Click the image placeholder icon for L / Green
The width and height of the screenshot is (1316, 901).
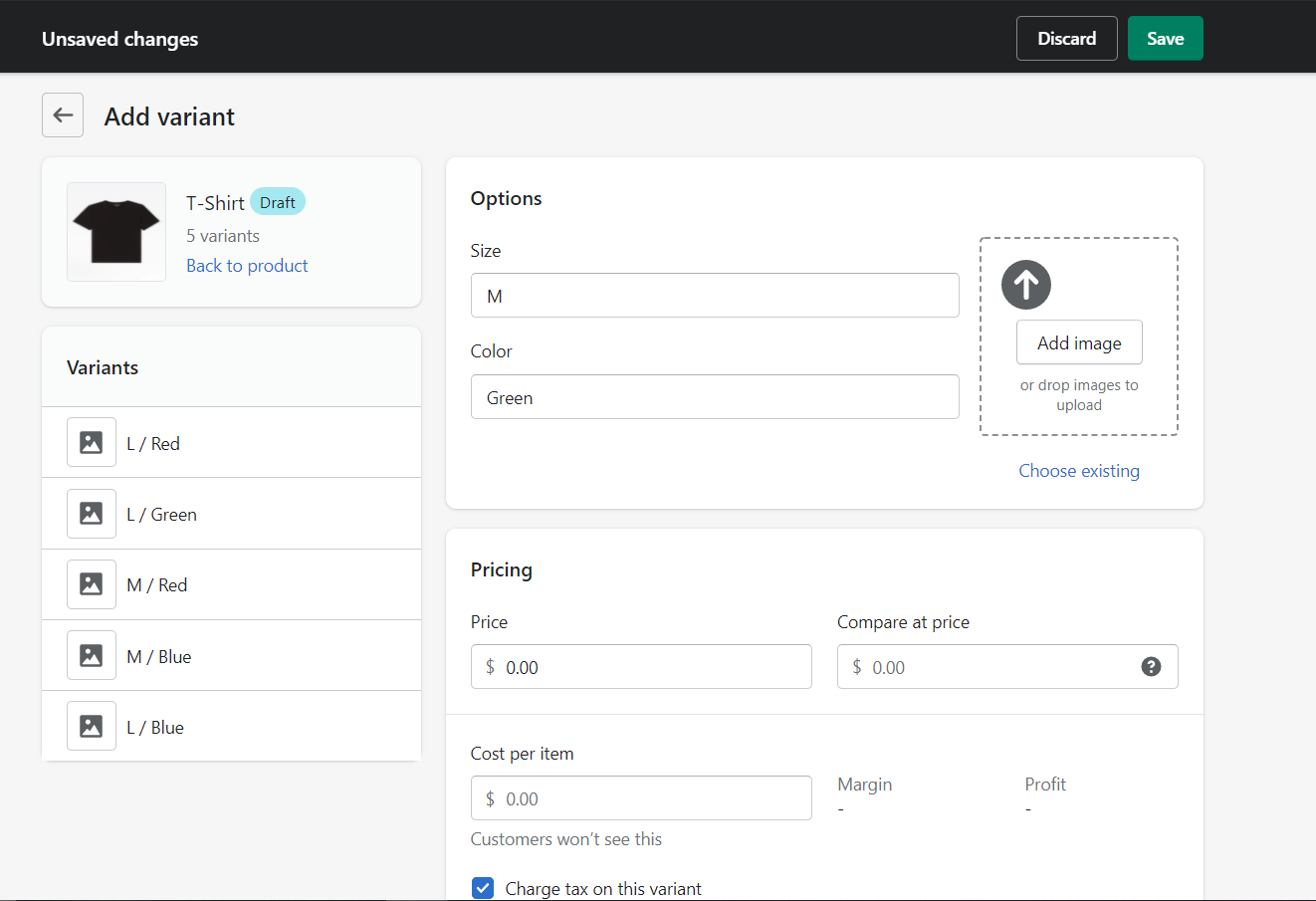[x=92, y=514]
